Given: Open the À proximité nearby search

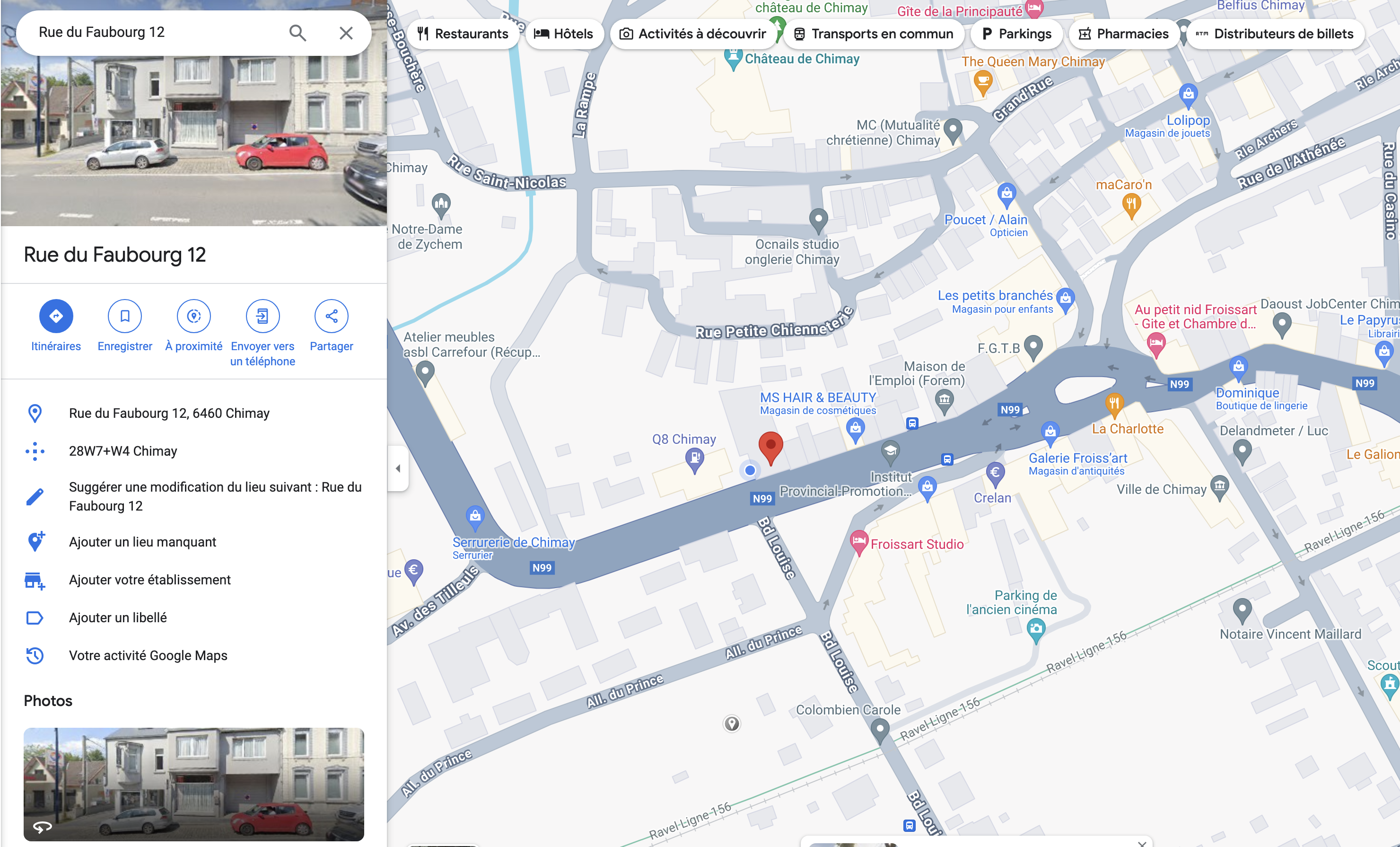Looking at the screenshot, I should (x=194, y=316).
